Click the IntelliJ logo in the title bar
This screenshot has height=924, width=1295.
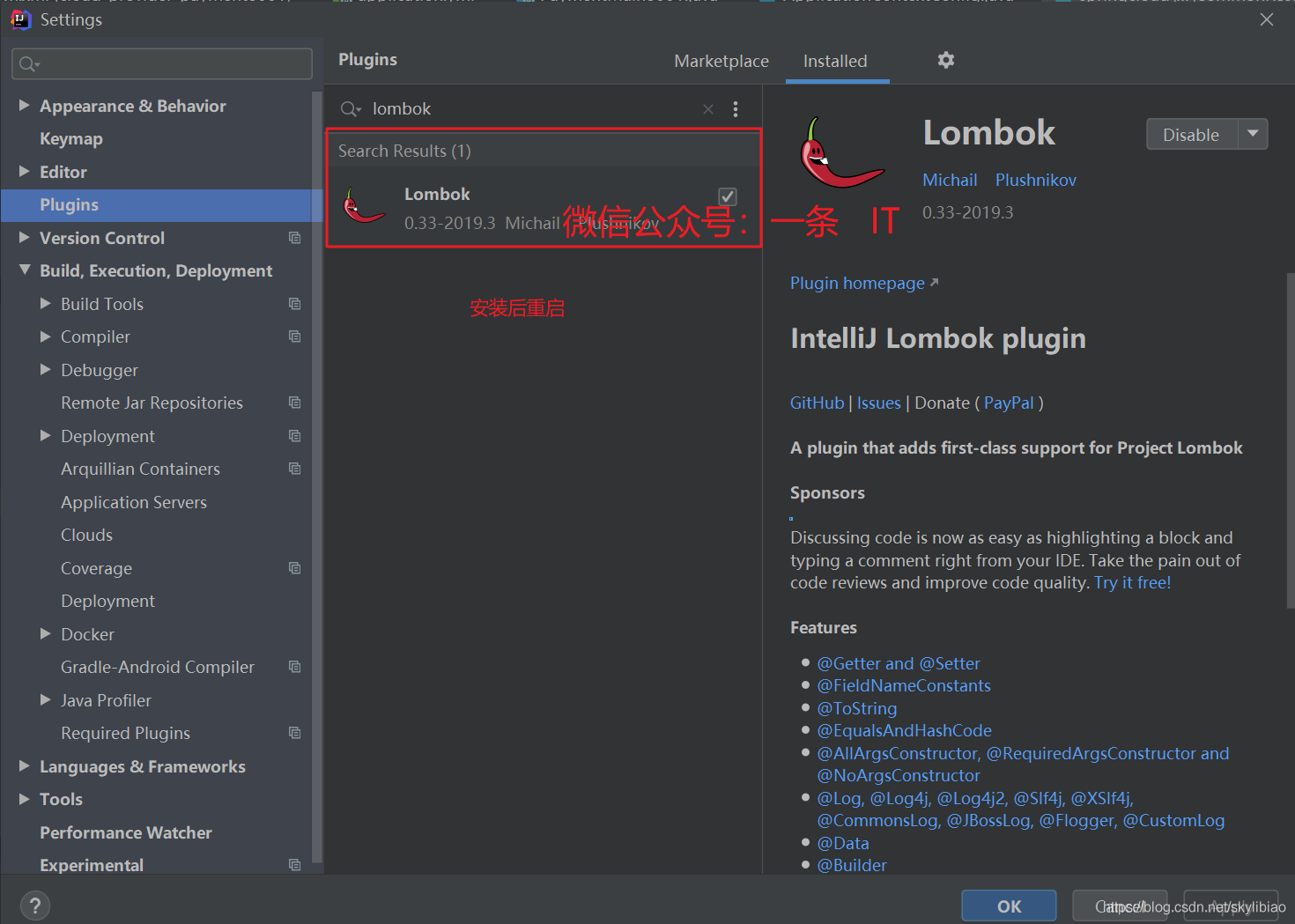(x=20, y=19)
